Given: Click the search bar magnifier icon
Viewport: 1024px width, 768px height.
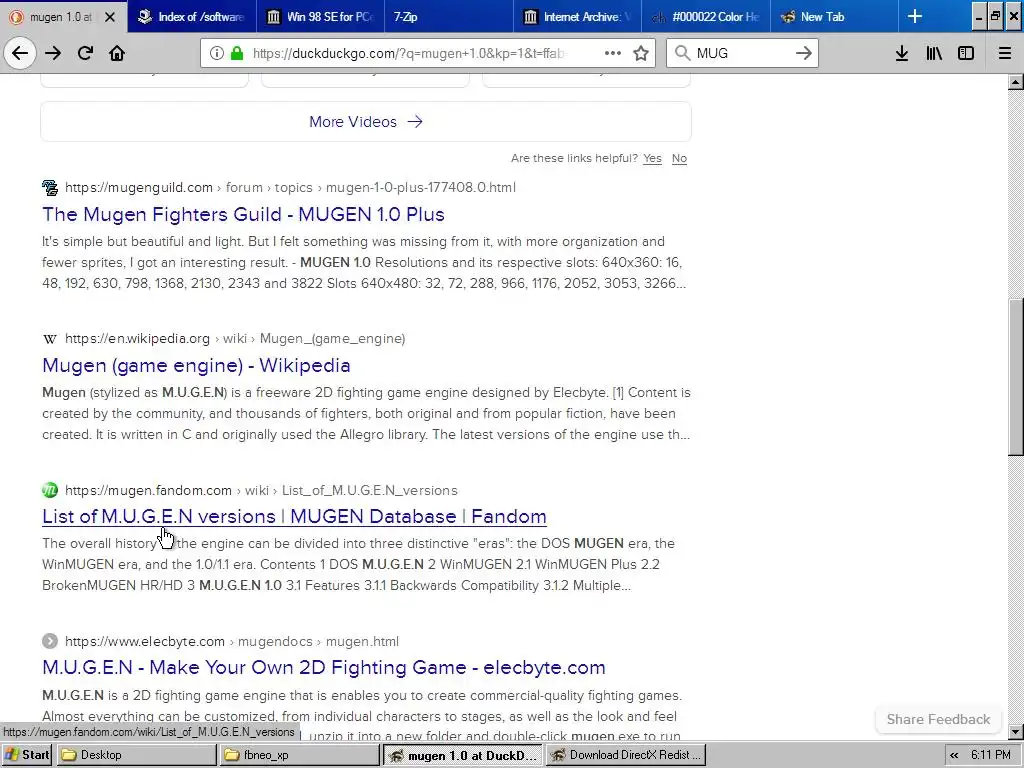Looking at the screenshot, I should coord(682,53).
